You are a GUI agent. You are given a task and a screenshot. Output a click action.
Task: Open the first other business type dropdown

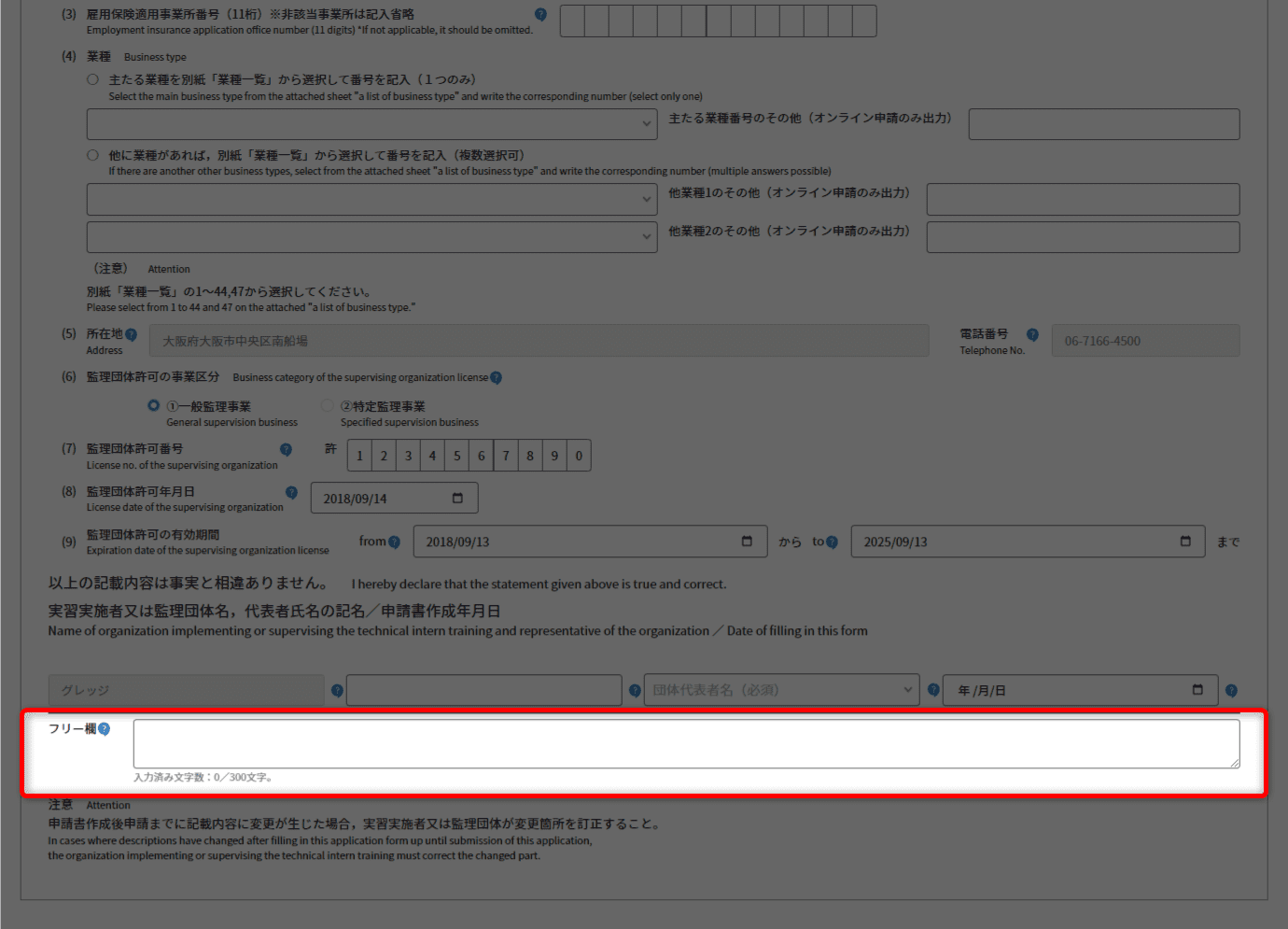[x=371, y=200]
